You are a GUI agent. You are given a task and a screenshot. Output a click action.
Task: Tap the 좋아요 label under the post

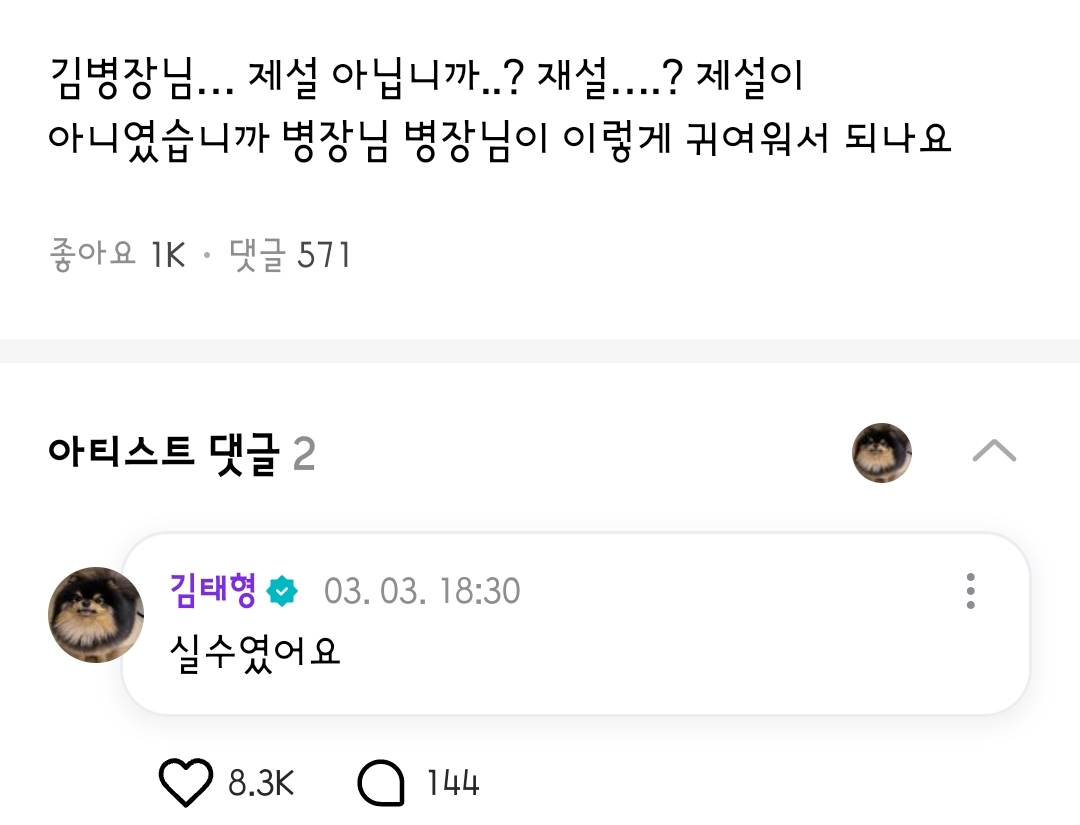coord(91,256)
